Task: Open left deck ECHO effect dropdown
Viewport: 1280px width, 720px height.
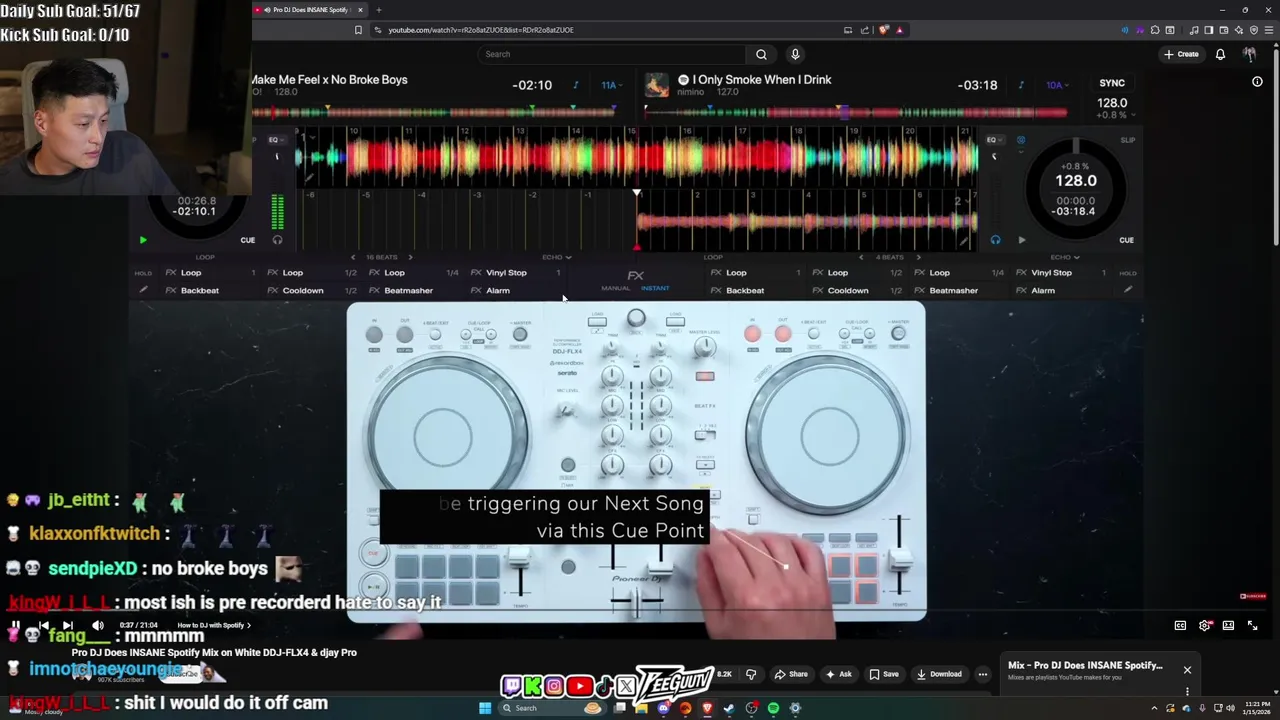Action: click(556, 257)
